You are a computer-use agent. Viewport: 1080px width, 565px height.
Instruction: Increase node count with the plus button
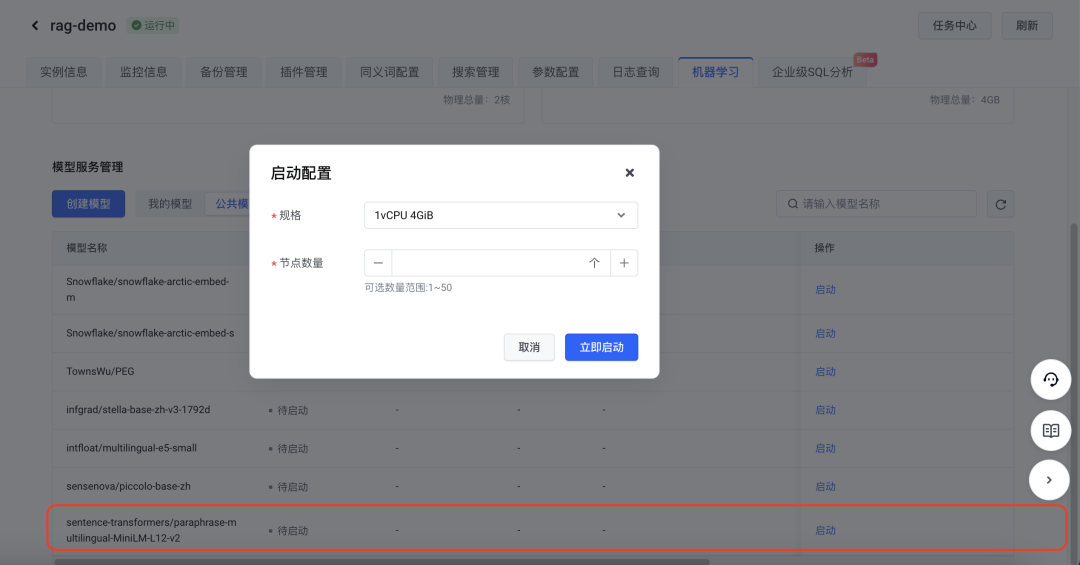624,263
